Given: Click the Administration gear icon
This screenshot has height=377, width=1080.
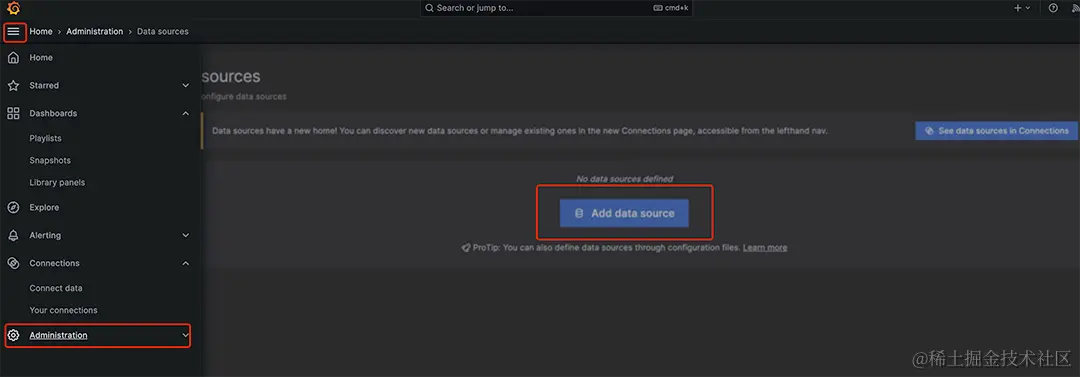Looking at the screenshot, I should coord(13,336).
